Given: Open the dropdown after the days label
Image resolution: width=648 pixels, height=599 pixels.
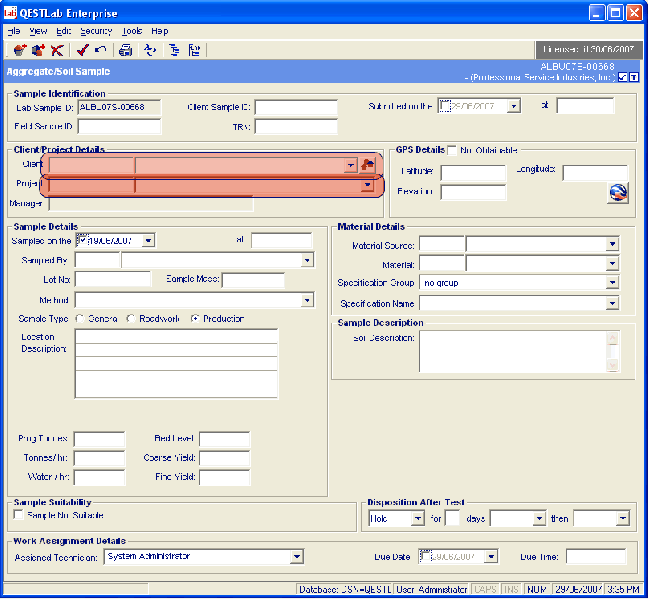Looking at the screenshot, I should click(x=539, y=518).
